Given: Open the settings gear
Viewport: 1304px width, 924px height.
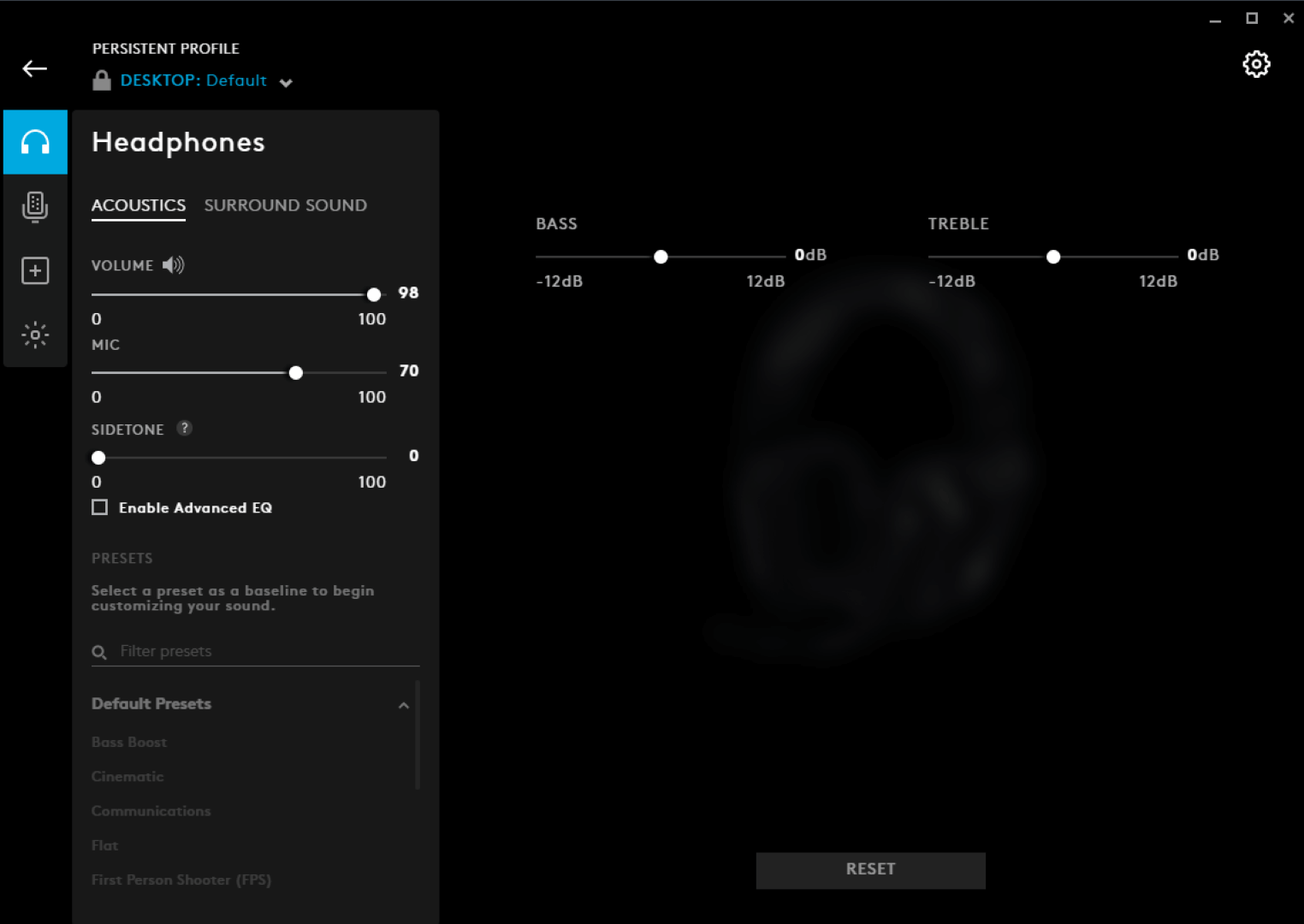Looking at the screenshot, I should coord(1256,64).
